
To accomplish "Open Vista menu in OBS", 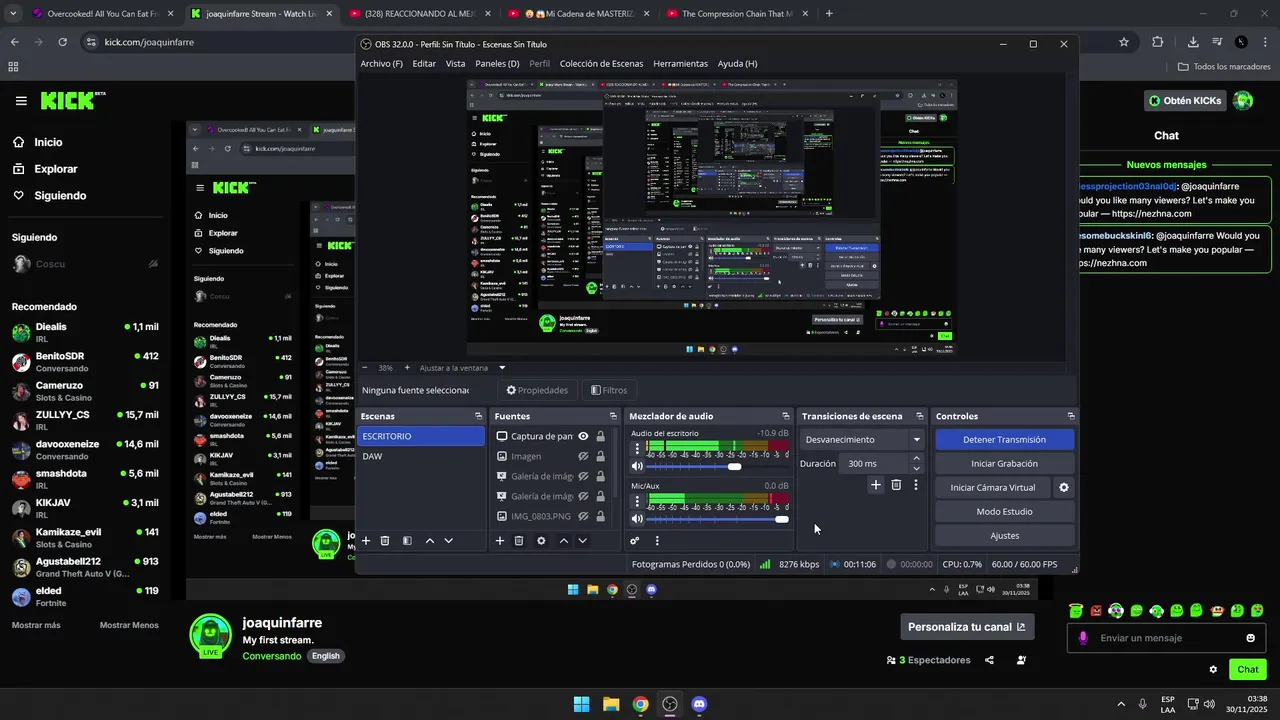I will [455, 63].
